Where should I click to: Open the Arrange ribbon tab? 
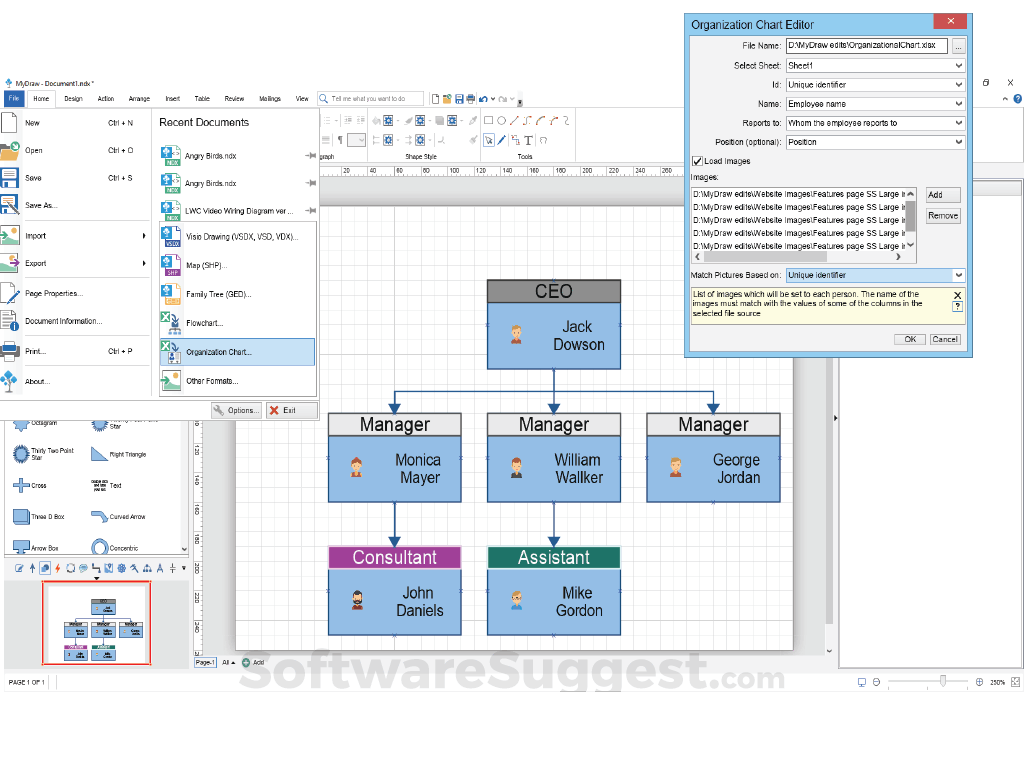click(139, 99)
